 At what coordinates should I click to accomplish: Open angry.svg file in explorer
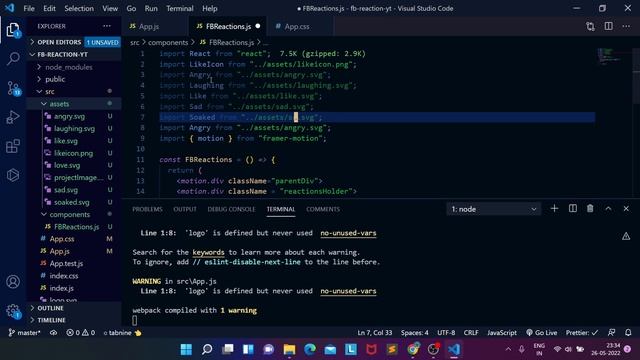[x=69, y=116]
